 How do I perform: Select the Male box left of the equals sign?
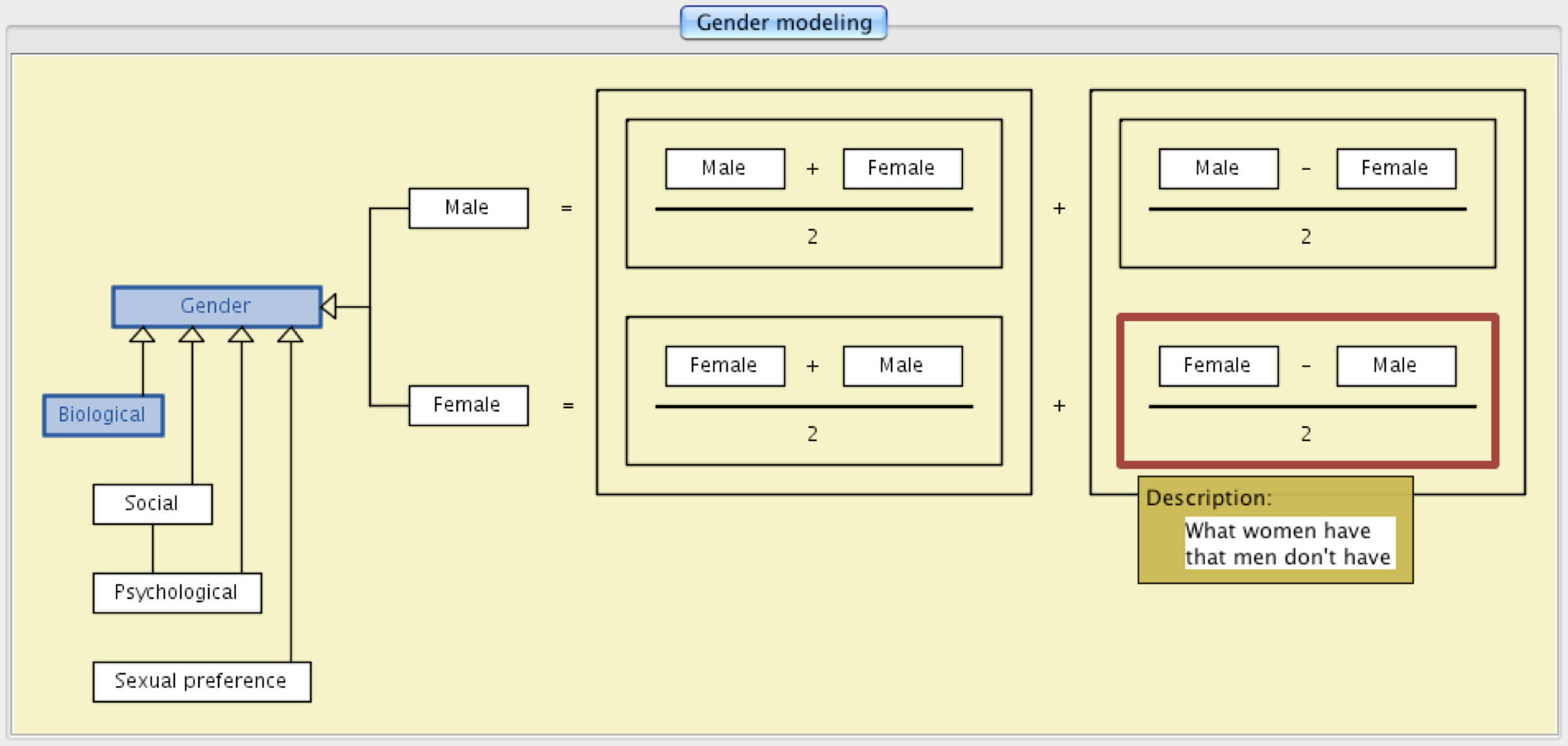tap(468, 208)
